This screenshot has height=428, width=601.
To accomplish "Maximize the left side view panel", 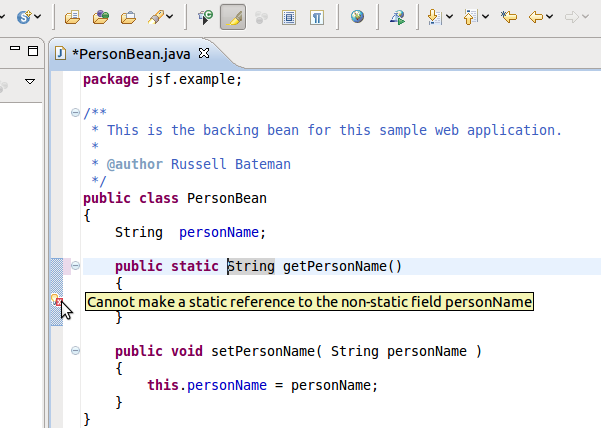I will coord(33,51).
